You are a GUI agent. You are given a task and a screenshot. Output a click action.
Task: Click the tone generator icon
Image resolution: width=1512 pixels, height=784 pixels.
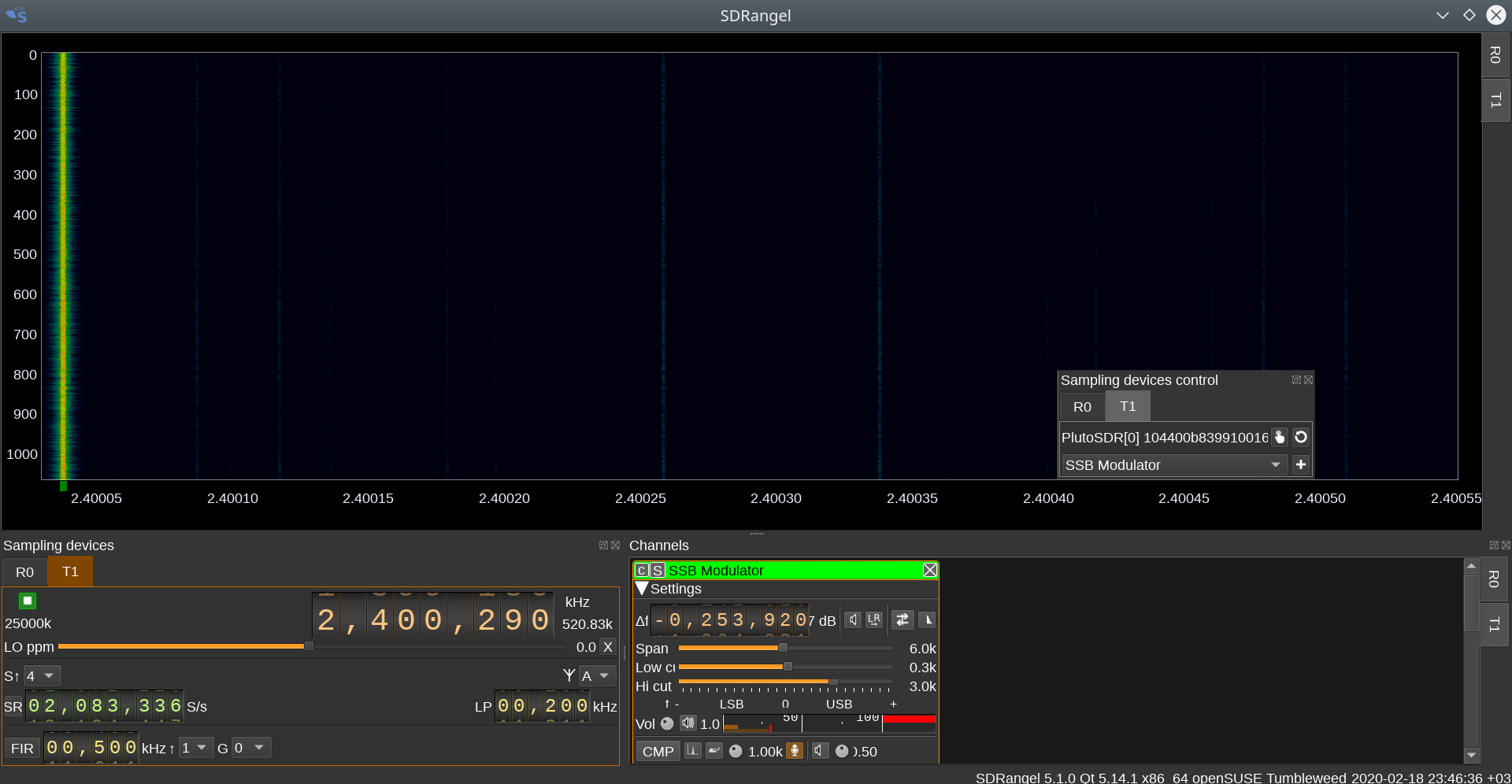693,751
